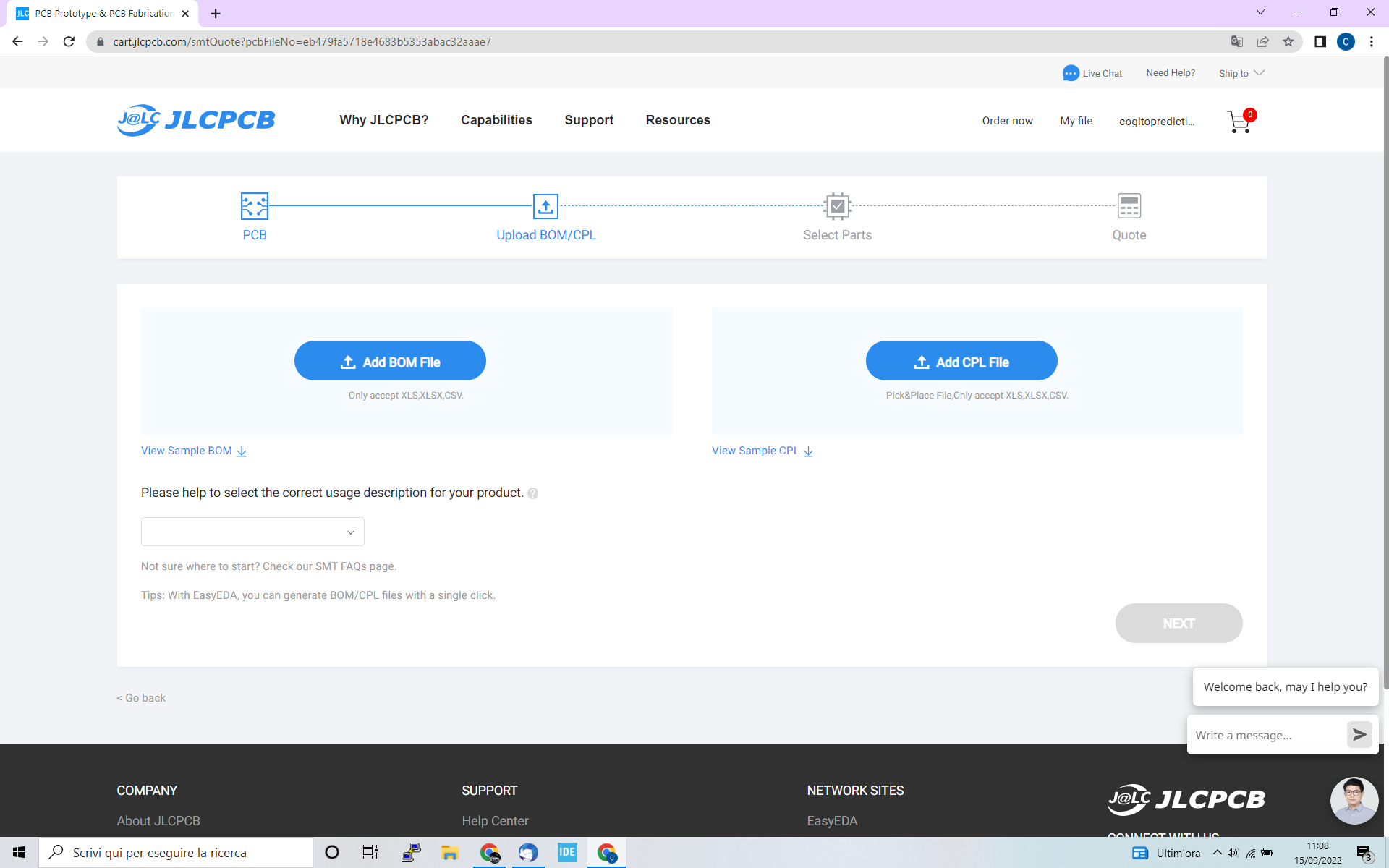Screen dimensions: 1389x868
Task: Open the Arduino IDE from the taskbar
Action: (x=567, y=852)
